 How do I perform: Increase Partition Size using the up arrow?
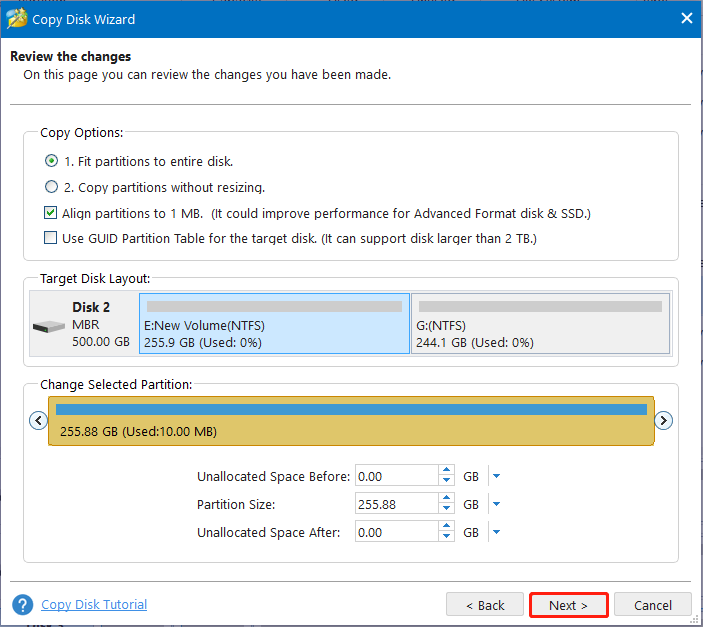[446, 498]
